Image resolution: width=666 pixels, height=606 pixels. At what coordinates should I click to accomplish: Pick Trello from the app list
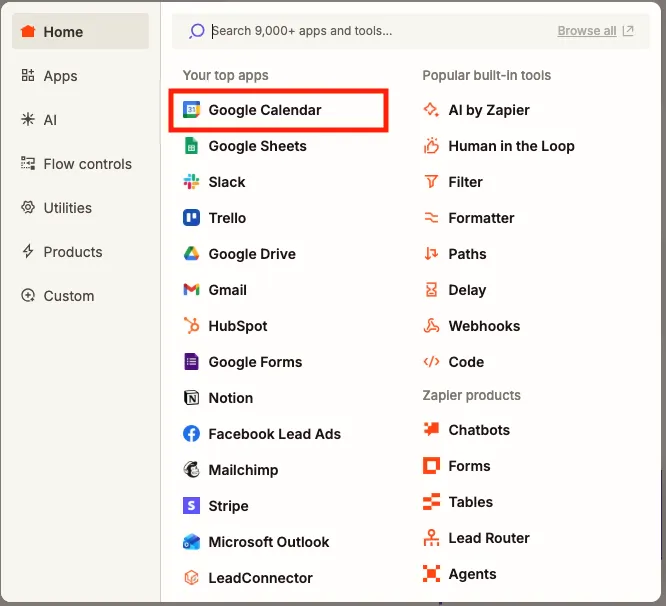coord(227,218)
